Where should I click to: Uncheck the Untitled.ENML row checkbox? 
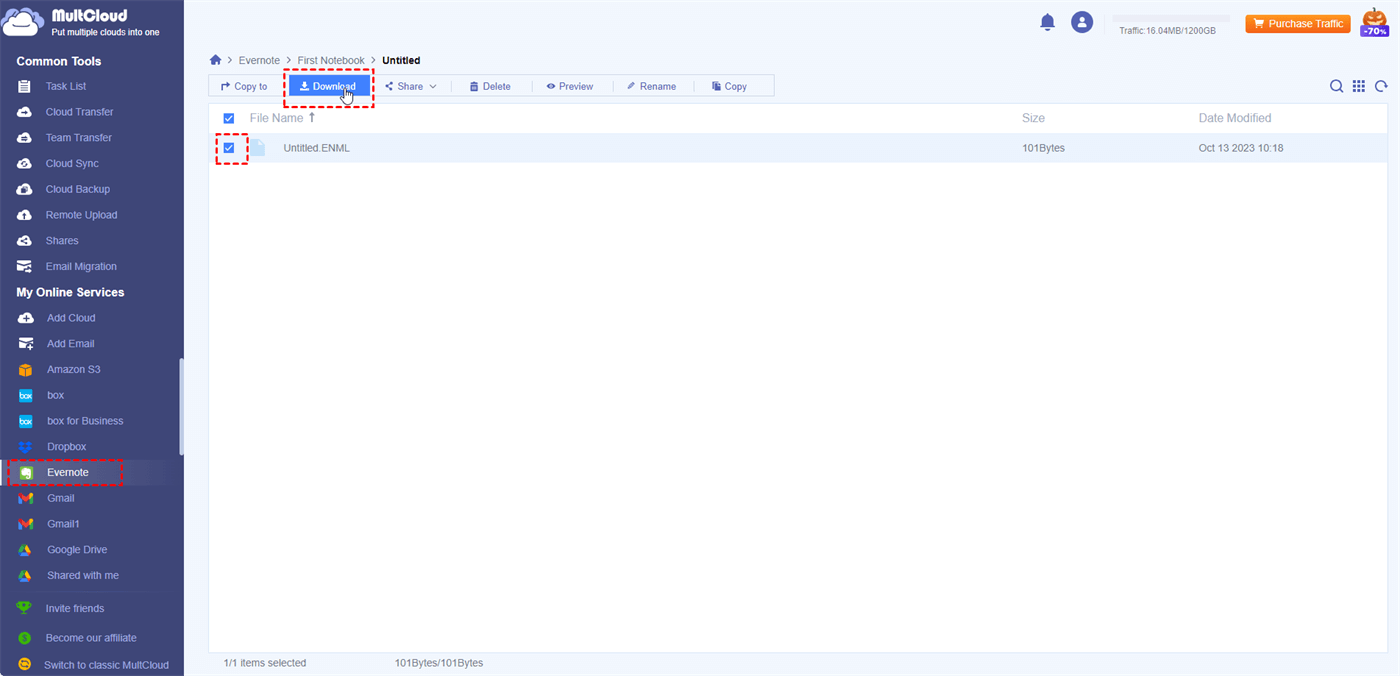229,148
